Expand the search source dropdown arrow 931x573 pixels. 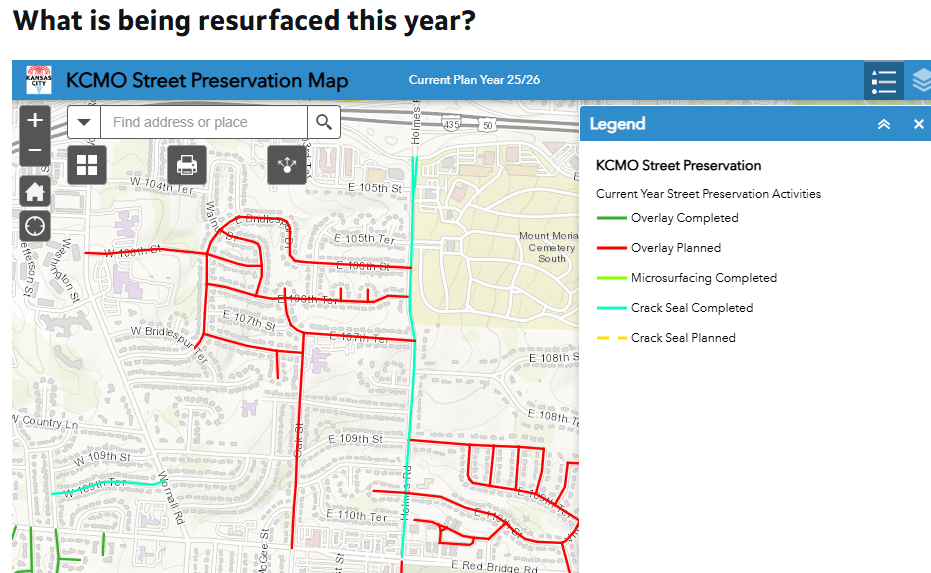(x=84, y=122)
